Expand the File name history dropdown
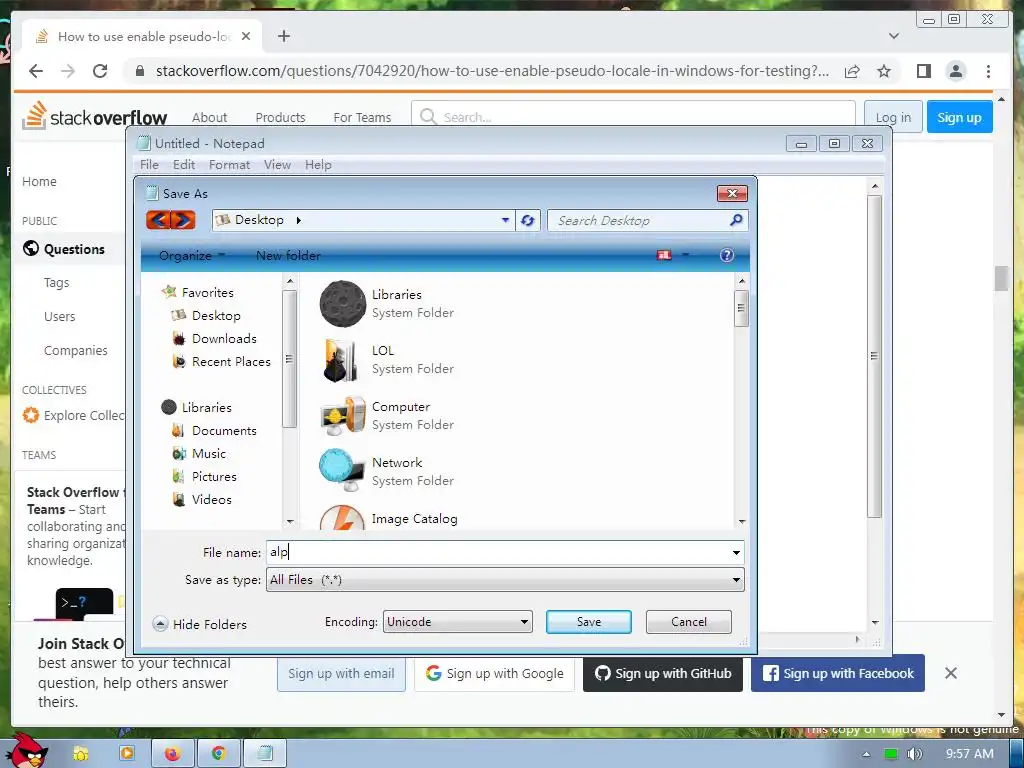 point(736,552)
